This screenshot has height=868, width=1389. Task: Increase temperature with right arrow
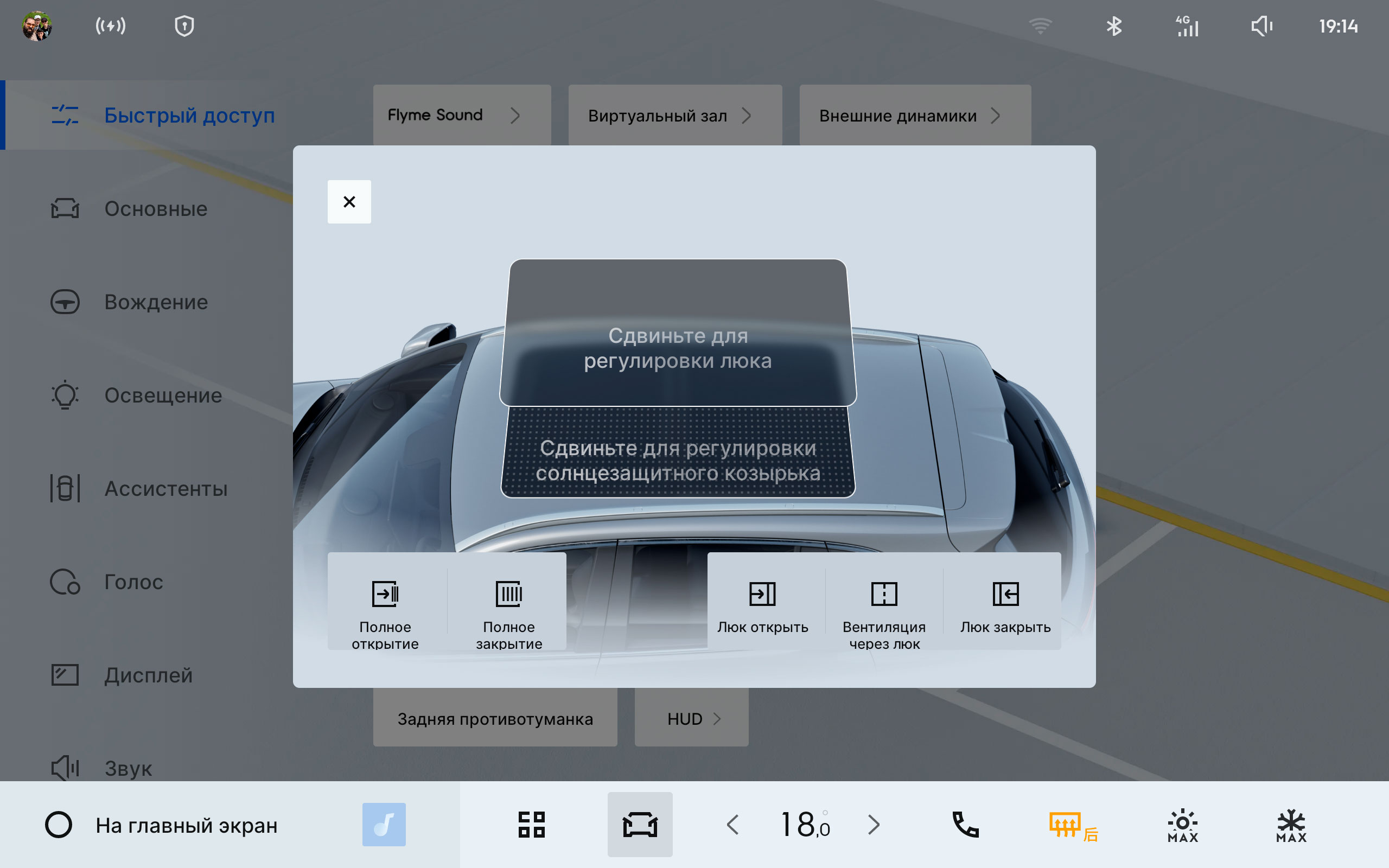click(874, 825)
